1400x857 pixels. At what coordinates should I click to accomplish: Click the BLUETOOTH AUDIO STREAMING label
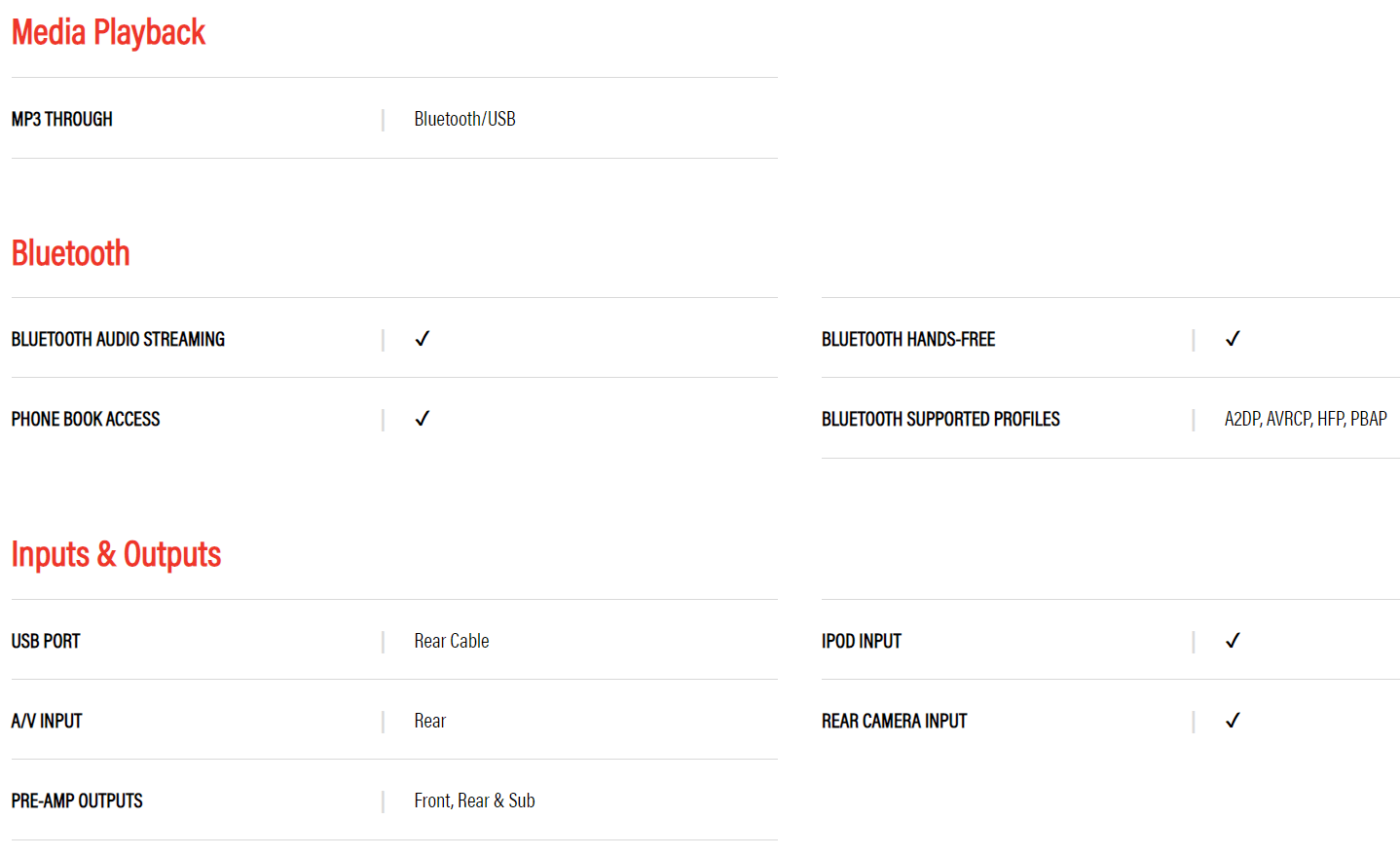[118, 339]
